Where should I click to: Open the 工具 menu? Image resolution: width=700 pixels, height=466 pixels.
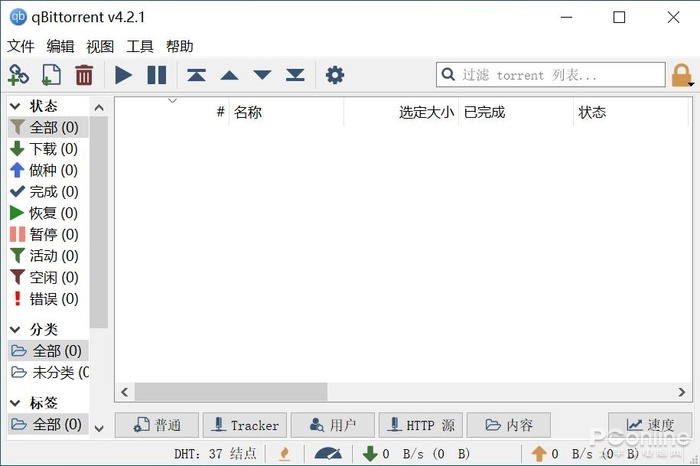point(140,46)
